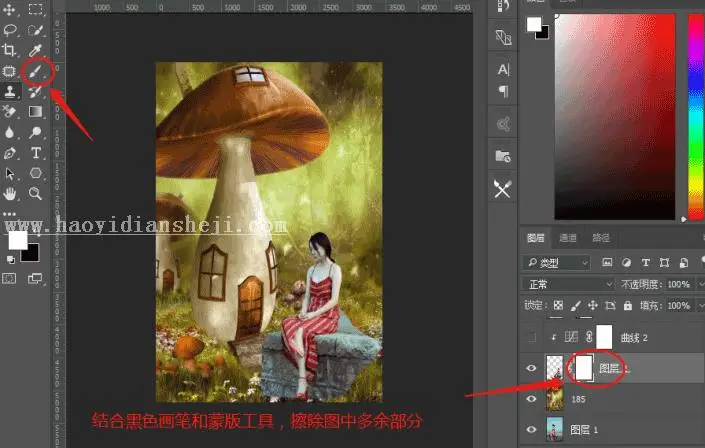The image size is (705, 448).
Task: Select the white mask thumbnail of selected layer
Action: 584,368
